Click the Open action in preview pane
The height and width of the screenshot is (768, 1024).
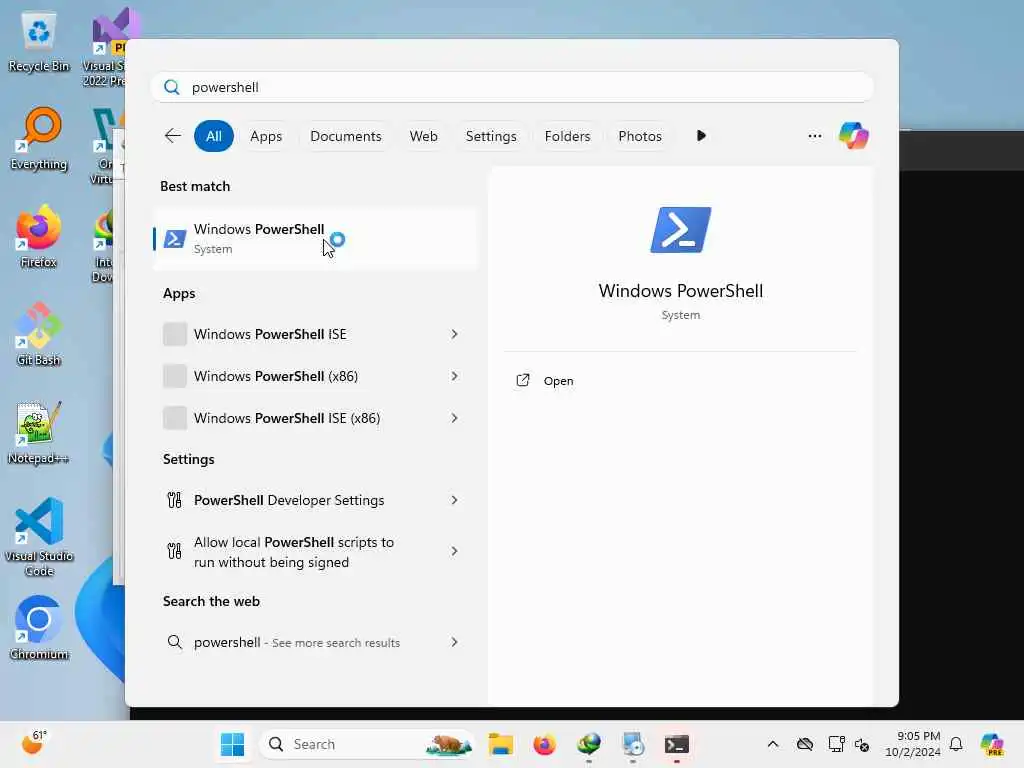[680, 381]
